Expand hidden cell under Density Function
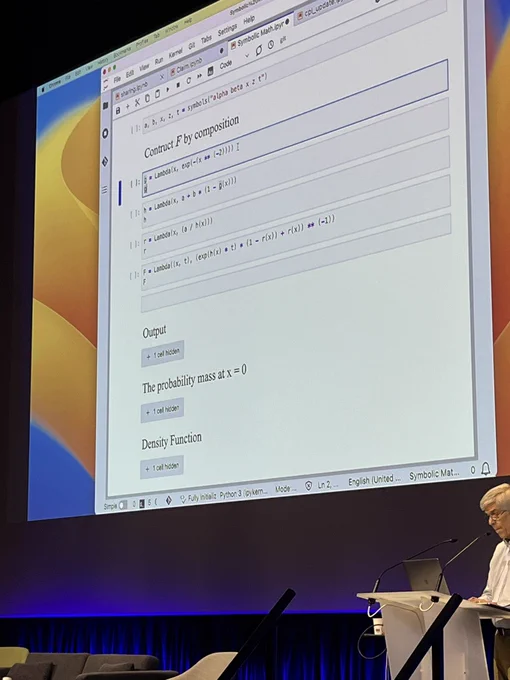 (x=162, y=467)
